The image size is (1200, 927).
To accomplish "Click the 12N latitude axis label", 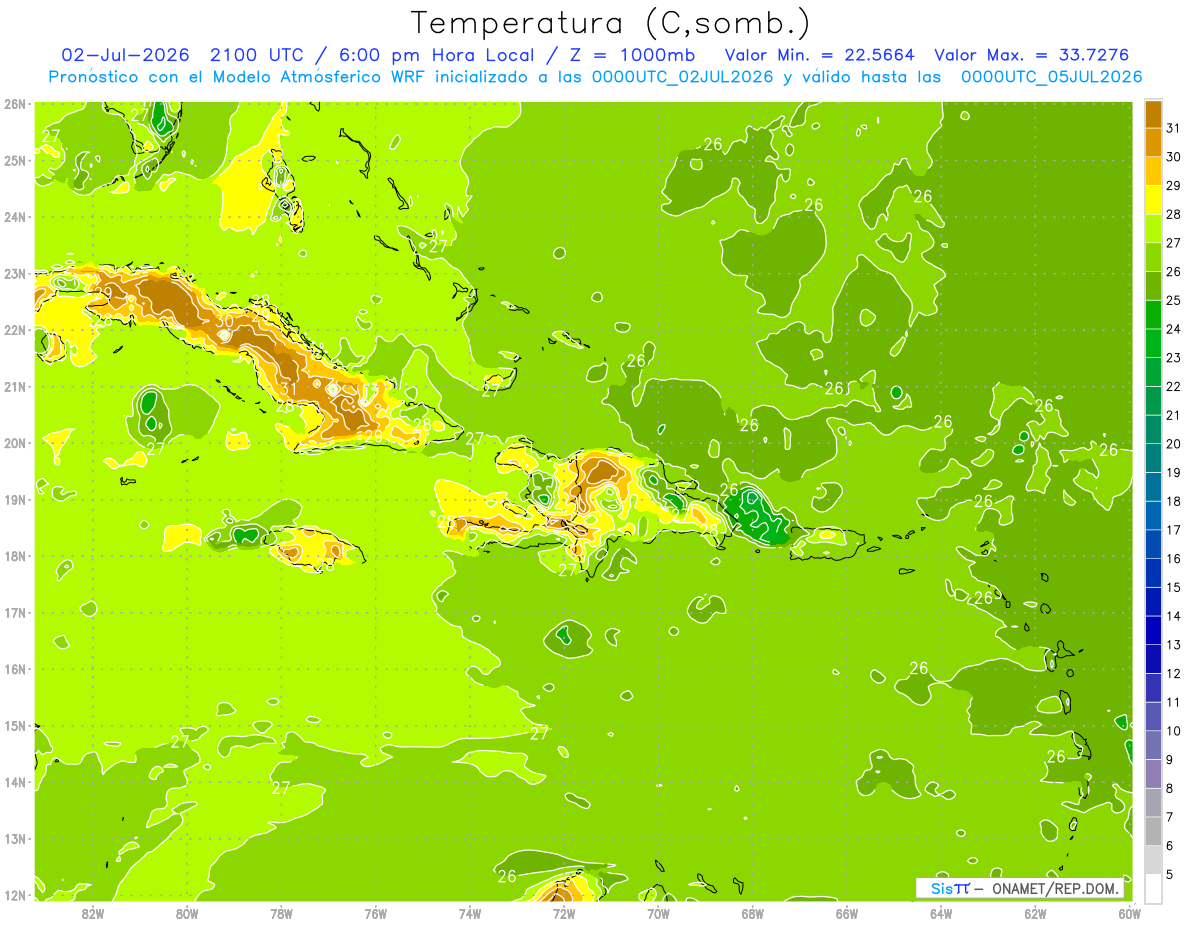I will 15,895.
